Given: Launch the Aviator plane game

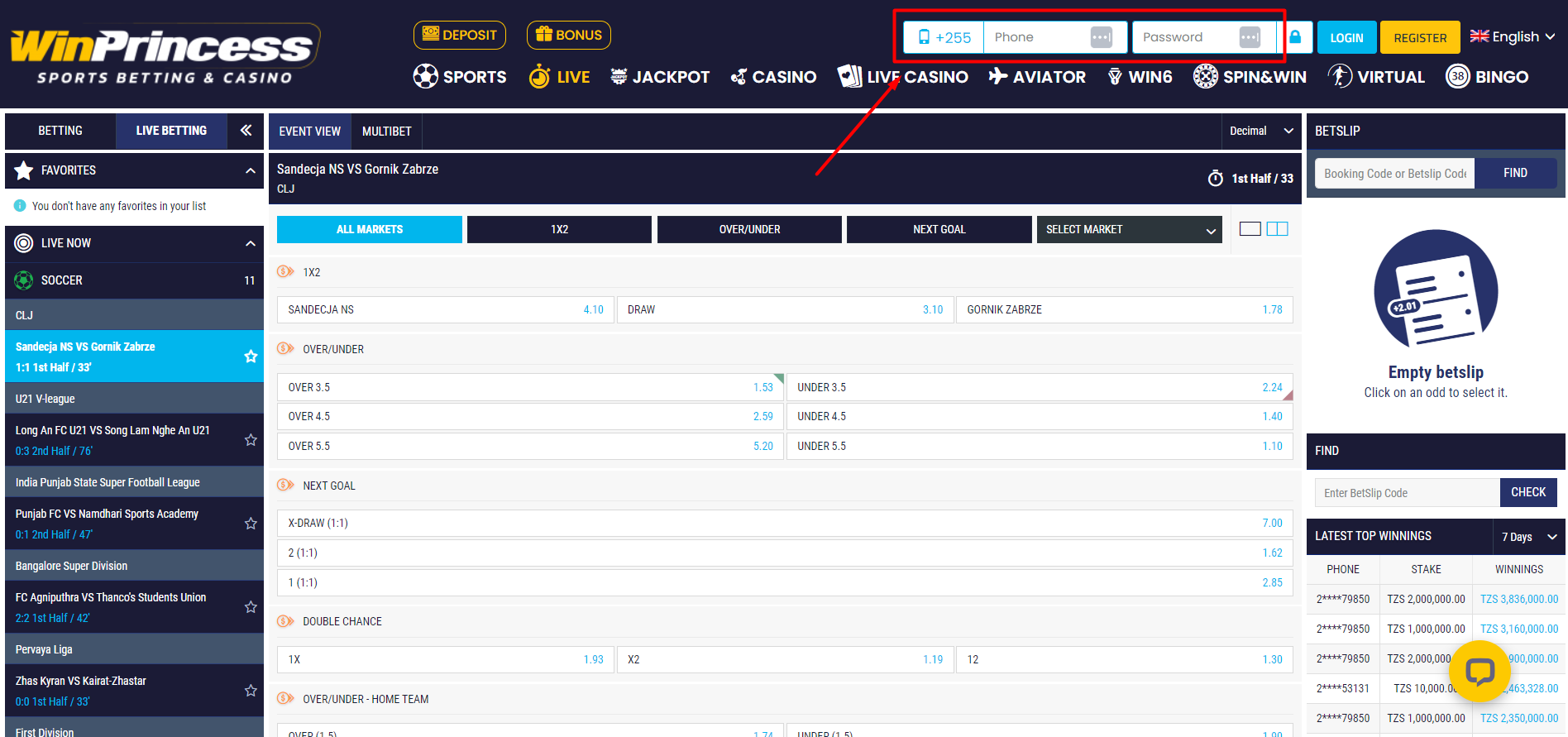Looking at the screenshot, I should [x=1037, y=77].
